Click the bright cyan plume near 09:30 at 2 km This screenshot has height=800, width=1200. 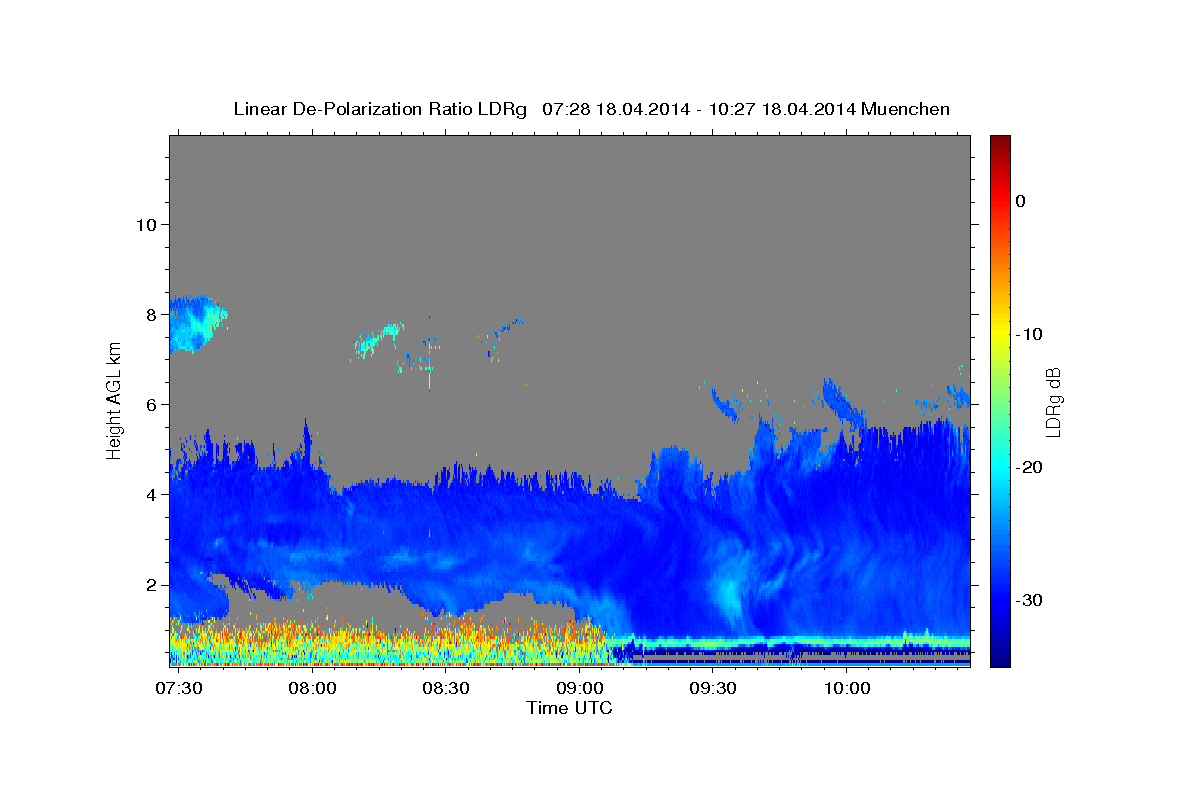click(730, 594)
